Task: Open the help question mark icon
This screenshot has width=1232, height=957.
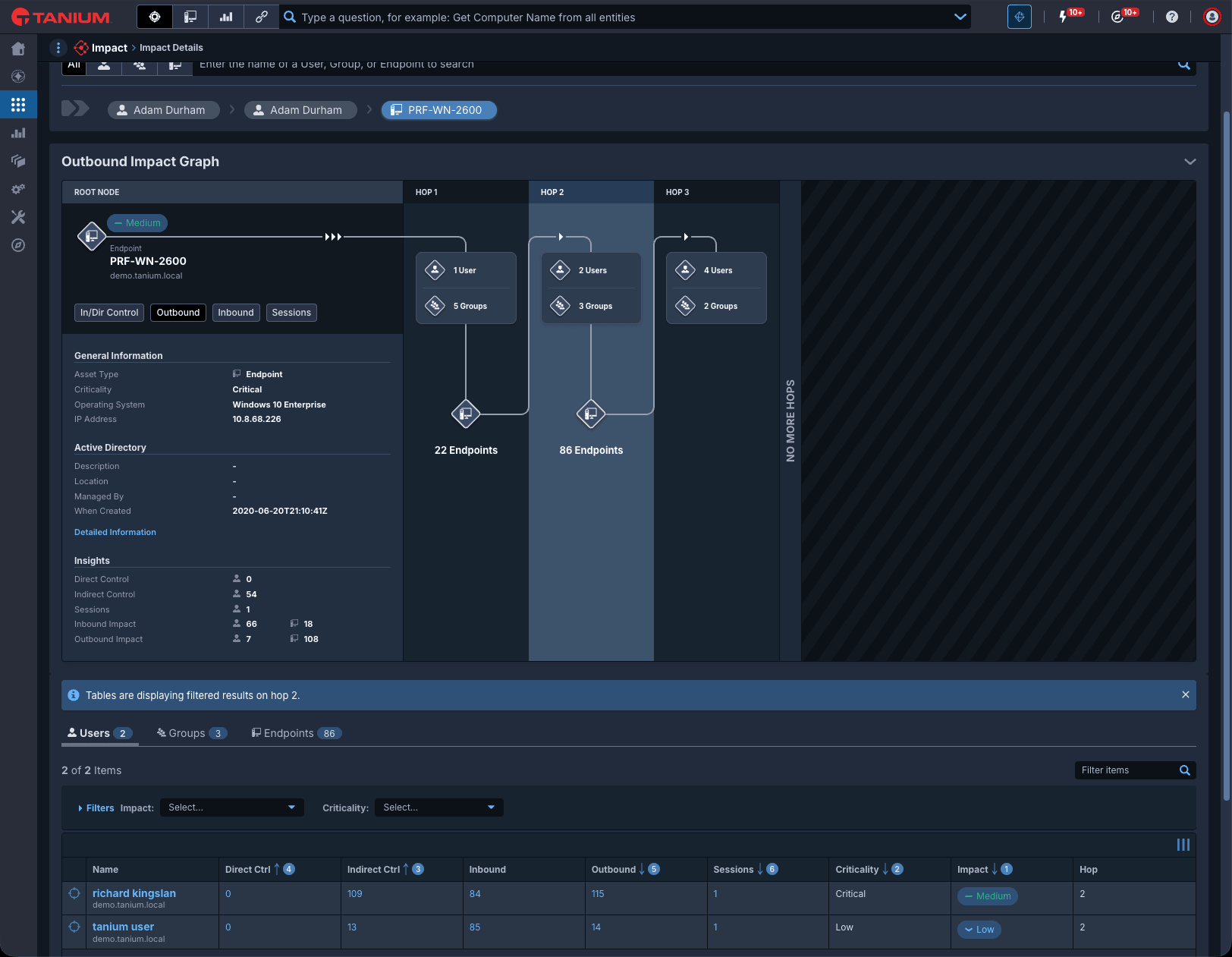Action: pyautogui.click(x=1172, y=17)
